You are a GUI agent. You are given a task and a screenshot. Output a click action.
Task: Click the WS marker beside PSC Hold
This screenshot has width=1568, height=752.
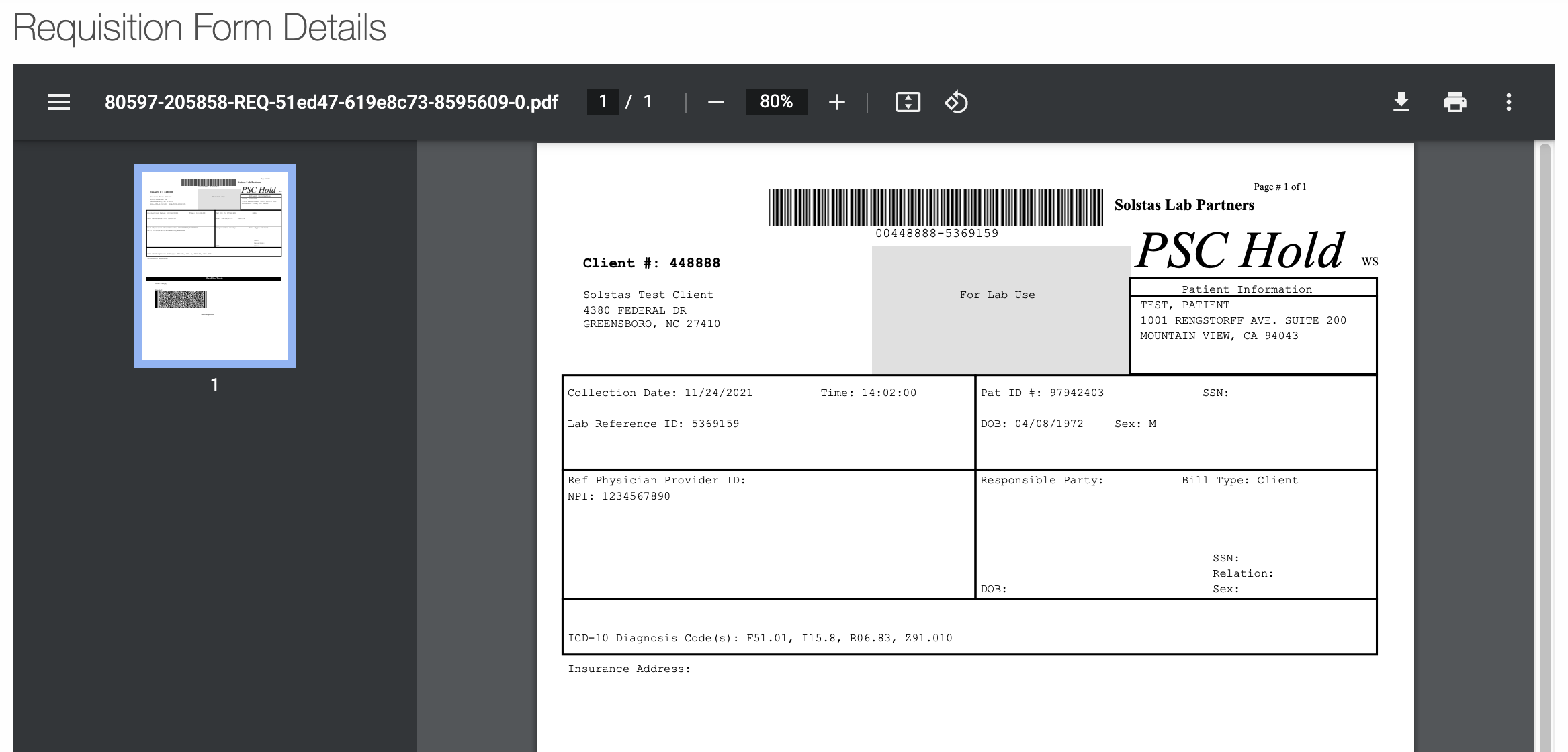[1370, 262]
